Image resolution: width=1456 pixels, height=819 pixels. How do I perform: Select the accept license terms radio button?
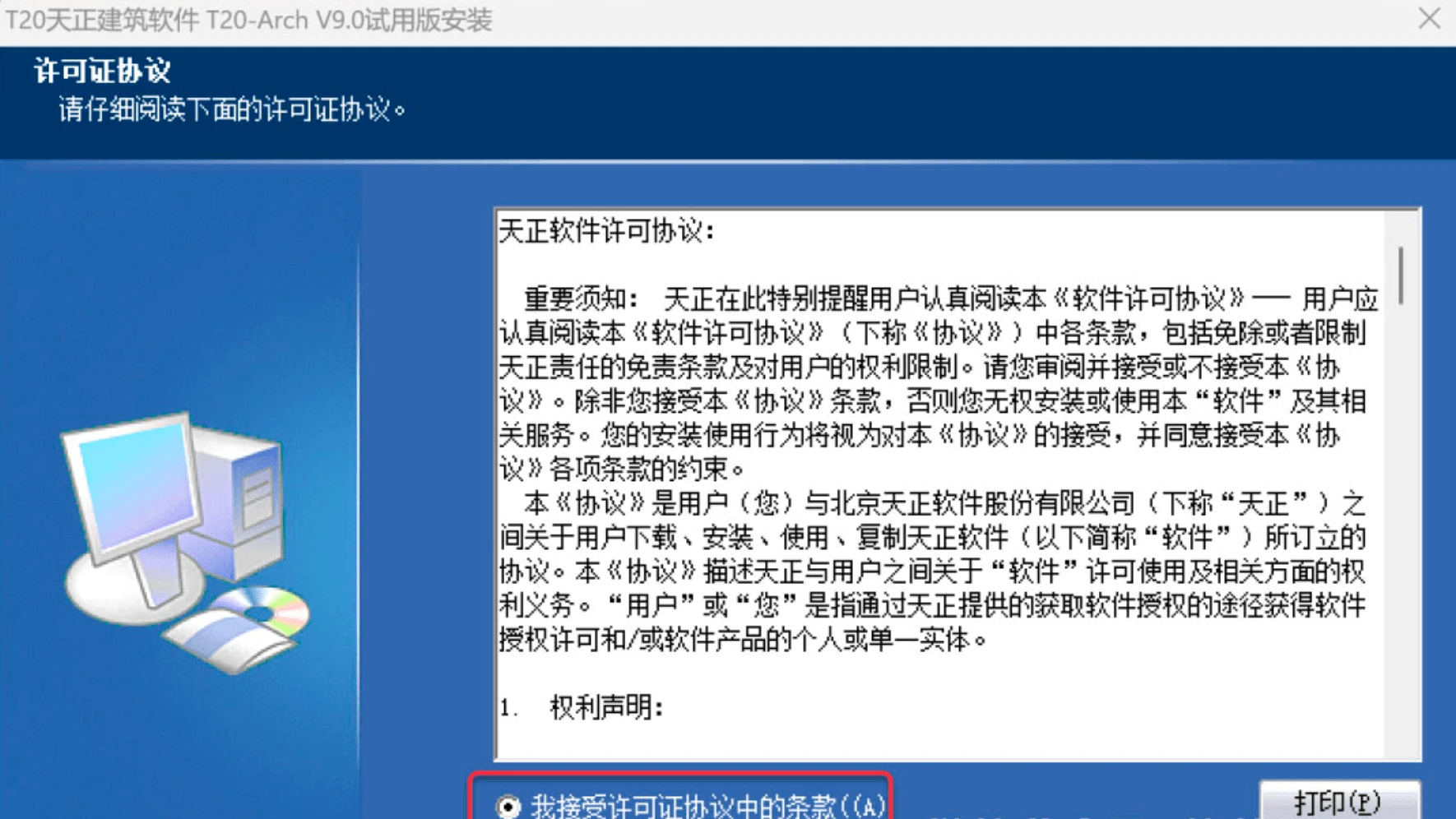pyautogui.click(x=508, y=806)
